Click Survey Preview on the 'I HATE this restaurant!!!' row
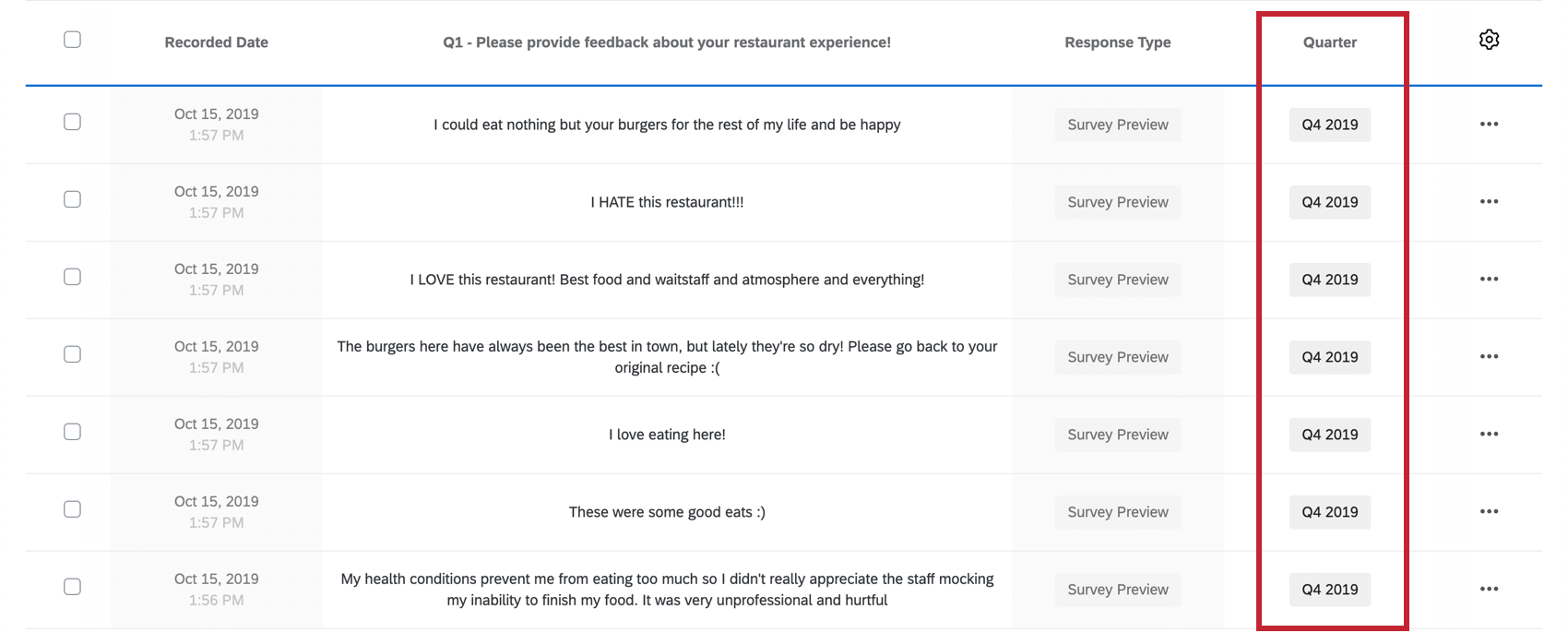Image resolution: width=1568 pixels, height=633 pixels. click(1117, 201)
